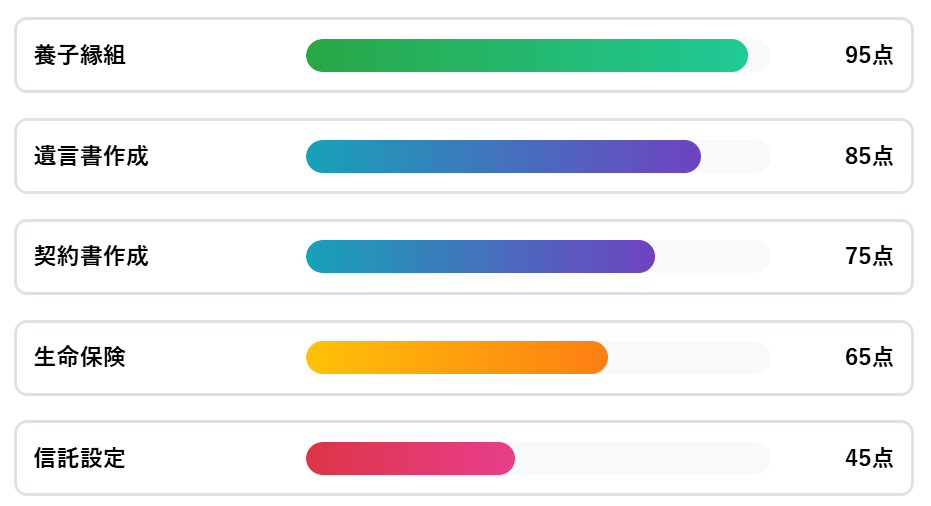Click the unfilled end of 養子縁組 bar
The height and width of the screenshot is (506, 931).
(x=760, y=55)
